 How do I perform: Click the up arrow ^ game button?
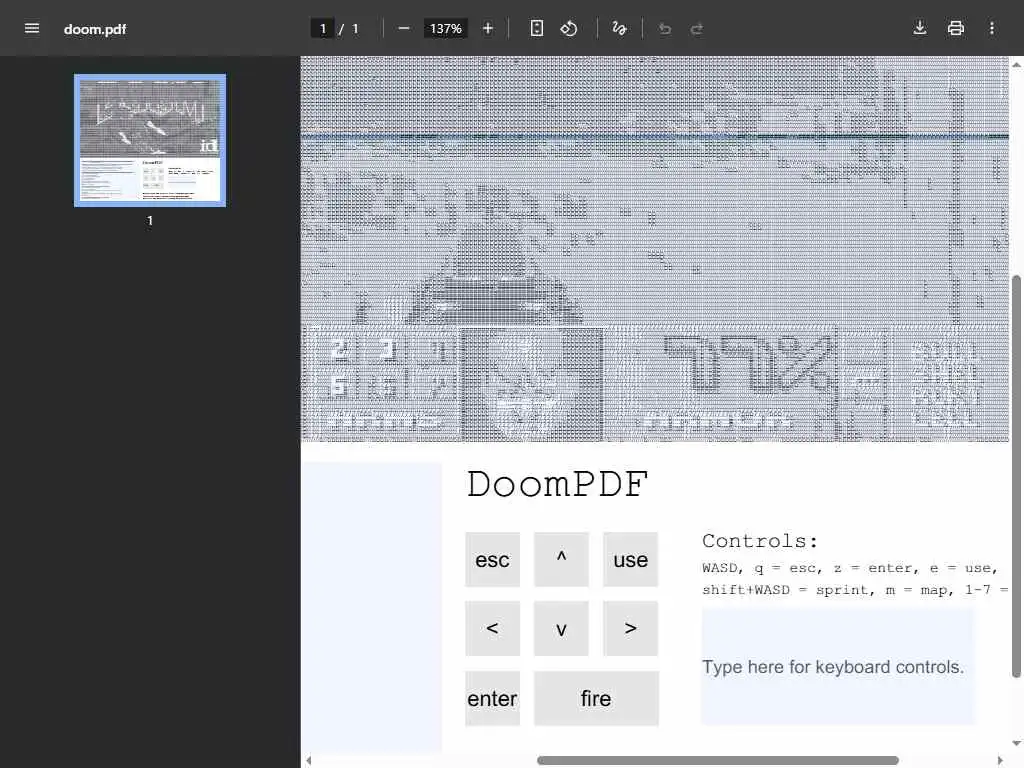pyautogui.click(x=561, y=559)
